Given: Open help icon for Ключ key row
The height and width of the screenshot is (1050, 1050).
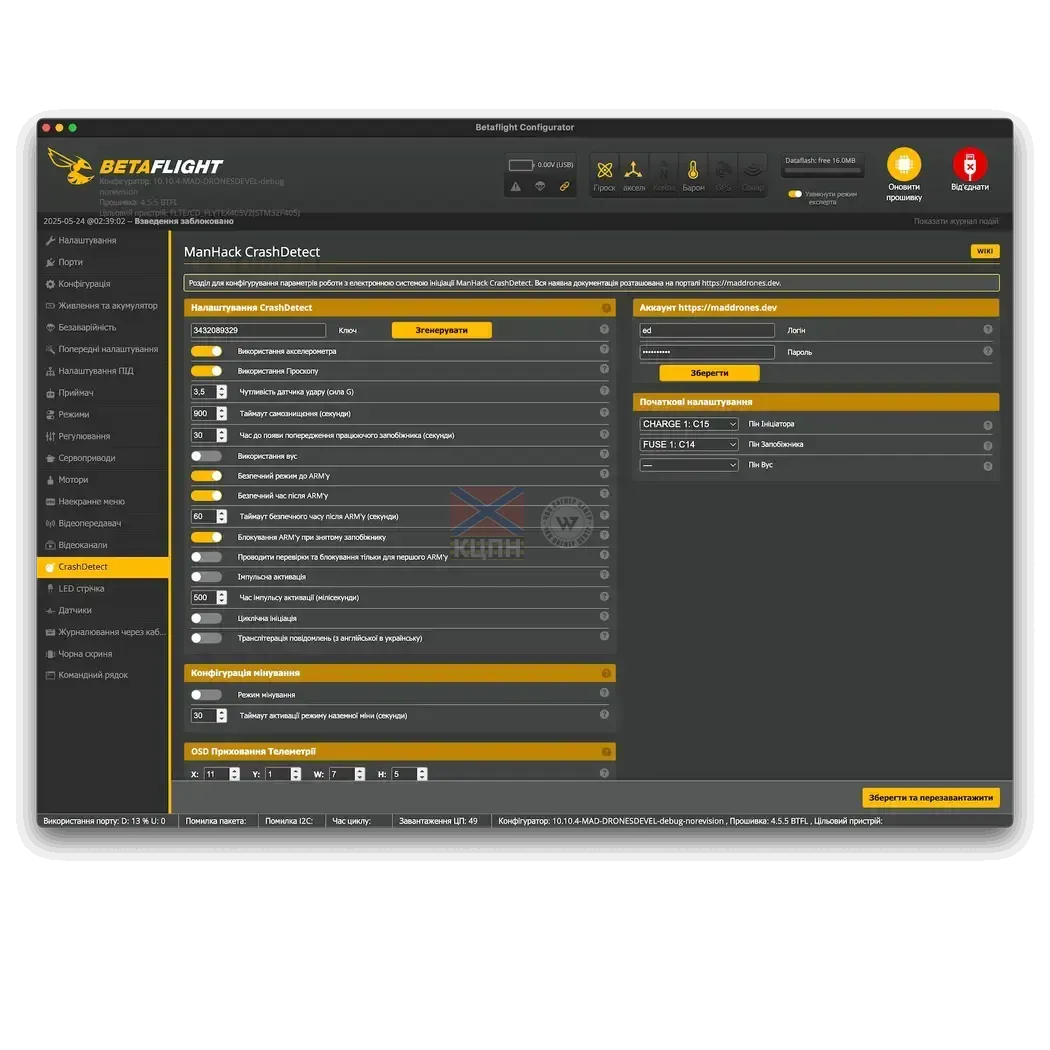Looking at the screenshot, I should click(604, 329).
